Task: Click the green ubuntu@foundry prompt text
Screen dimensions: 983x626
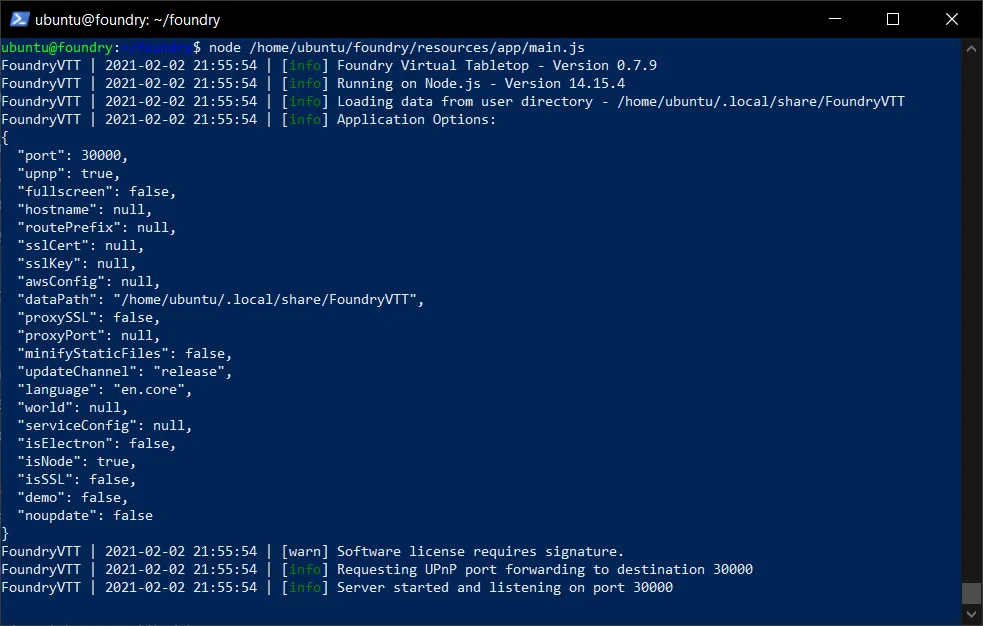Action: (55, 46)
